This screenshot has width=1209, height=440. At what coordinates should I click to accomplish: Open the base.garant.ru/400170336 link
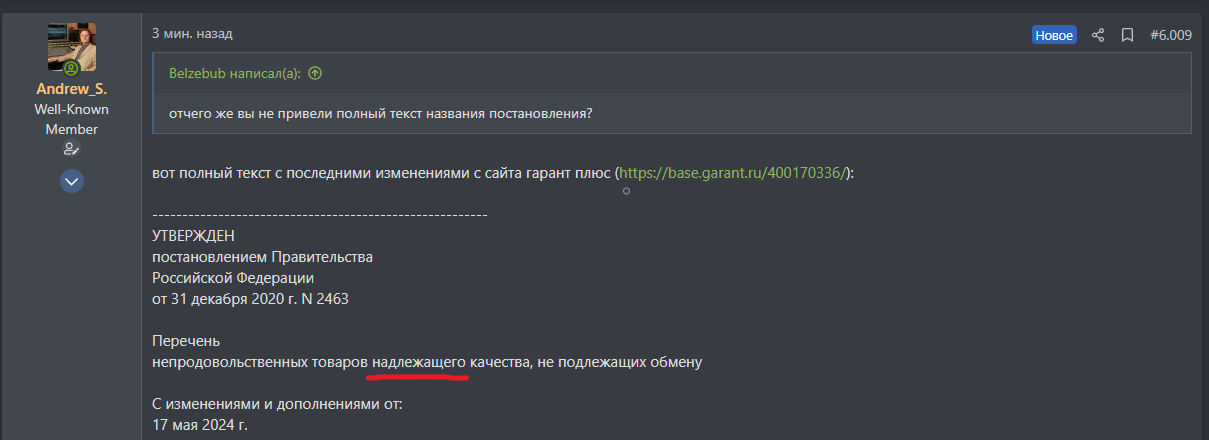(735, 173)
